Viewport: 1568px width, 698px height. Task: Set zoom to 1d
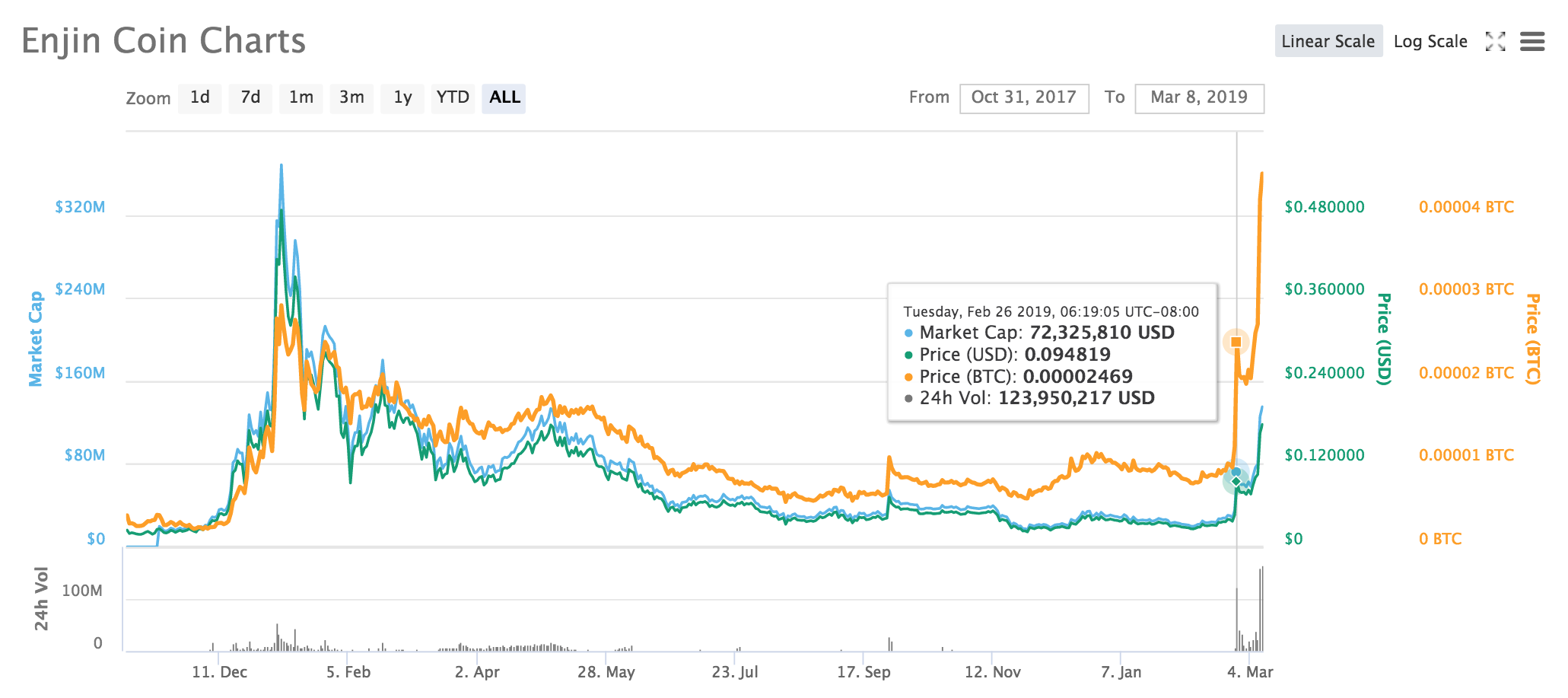pyautogui.click(x=200, y=97)
